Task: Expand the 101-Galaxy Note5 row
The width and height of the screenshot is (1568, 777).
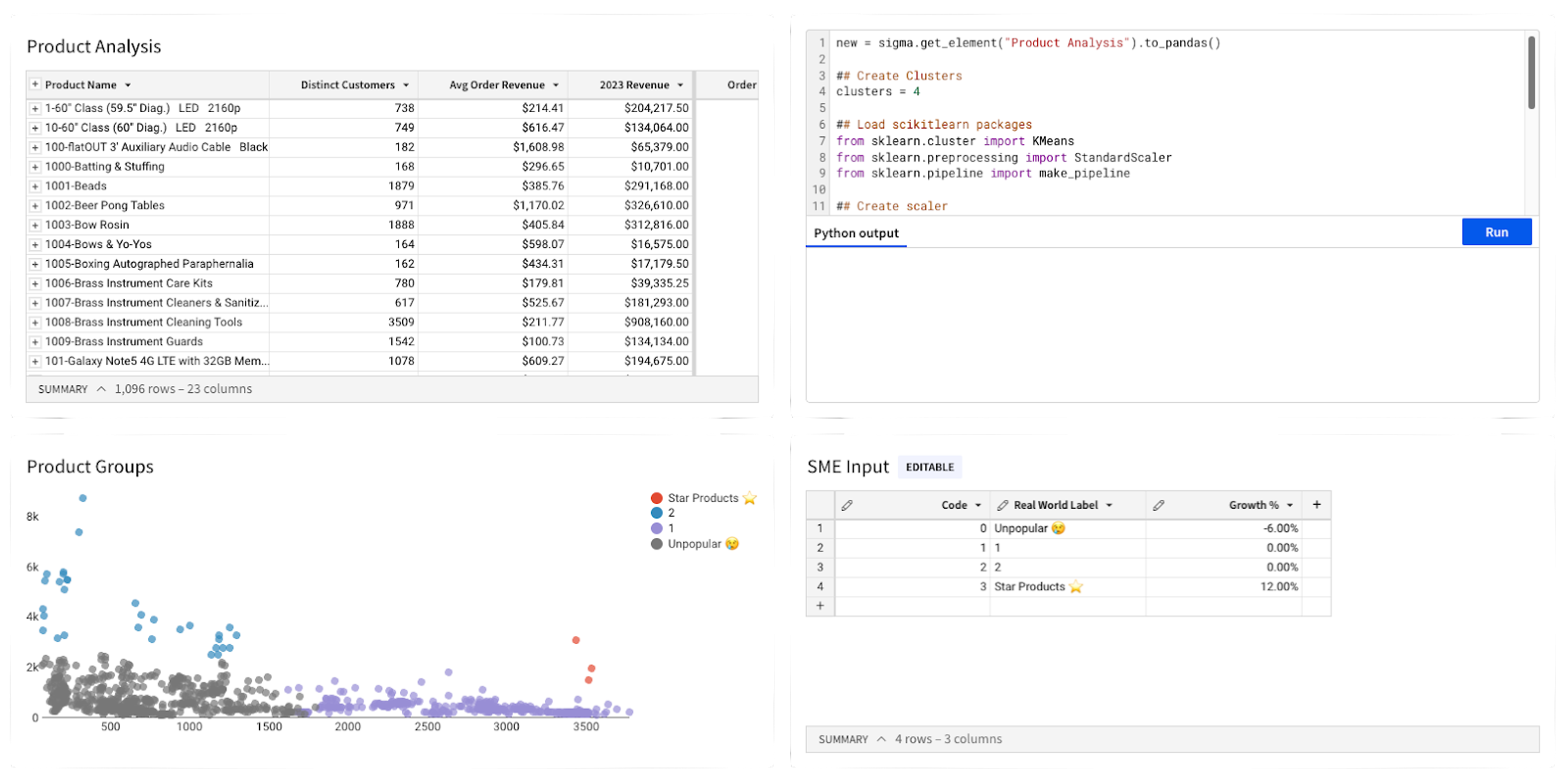Action: coord(35,361)
